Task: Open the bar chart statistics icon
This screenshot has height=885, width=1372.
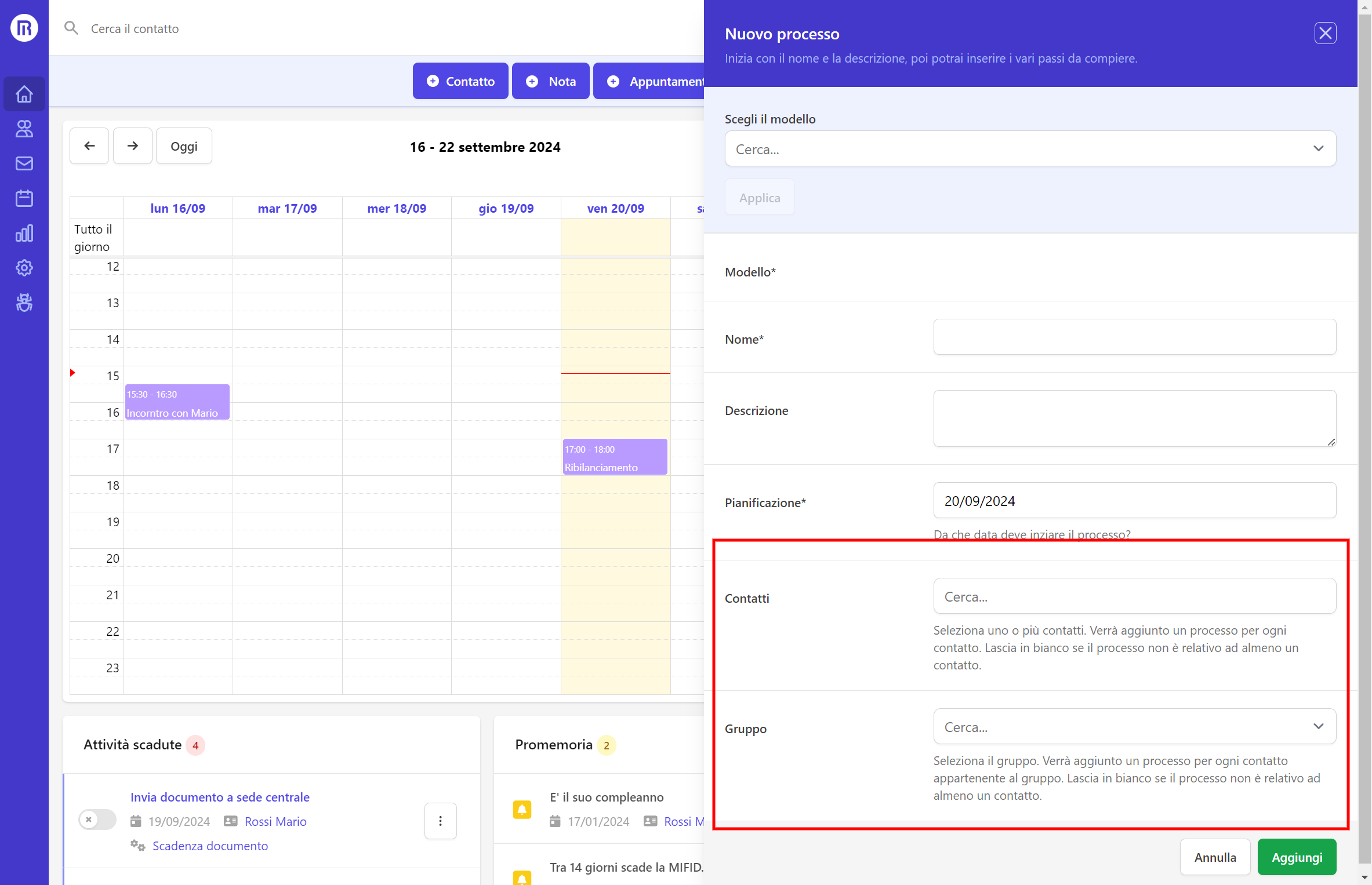Action: tap(24, 233)
